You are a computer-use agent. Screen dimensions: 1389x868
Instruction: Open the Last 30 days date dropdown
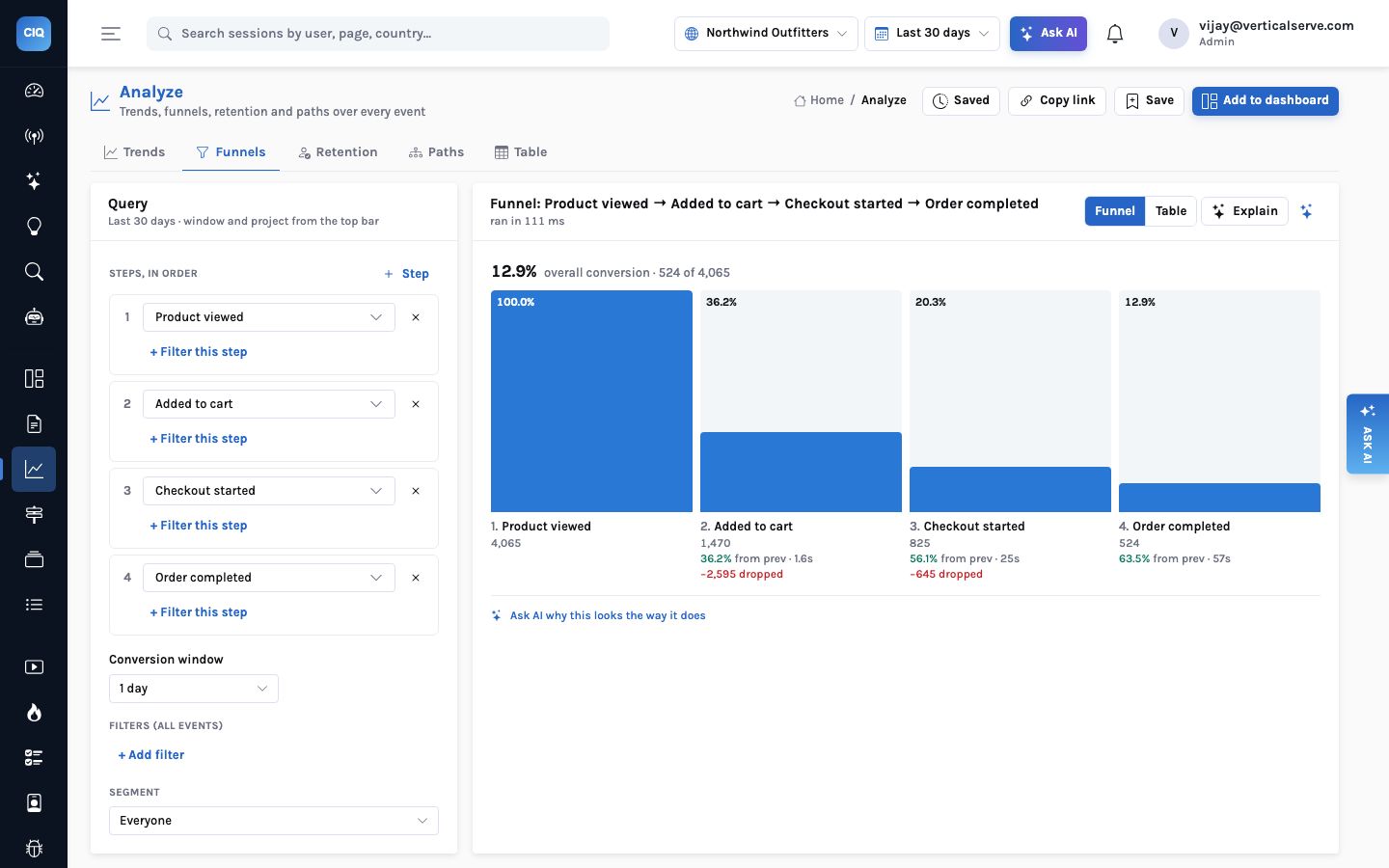click(932, 34)
